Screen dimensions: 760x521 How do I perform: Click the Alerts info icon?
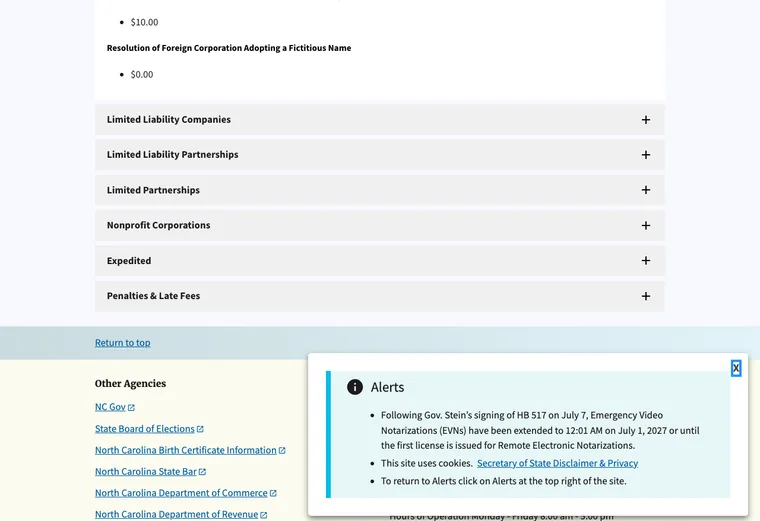point(355,387)
